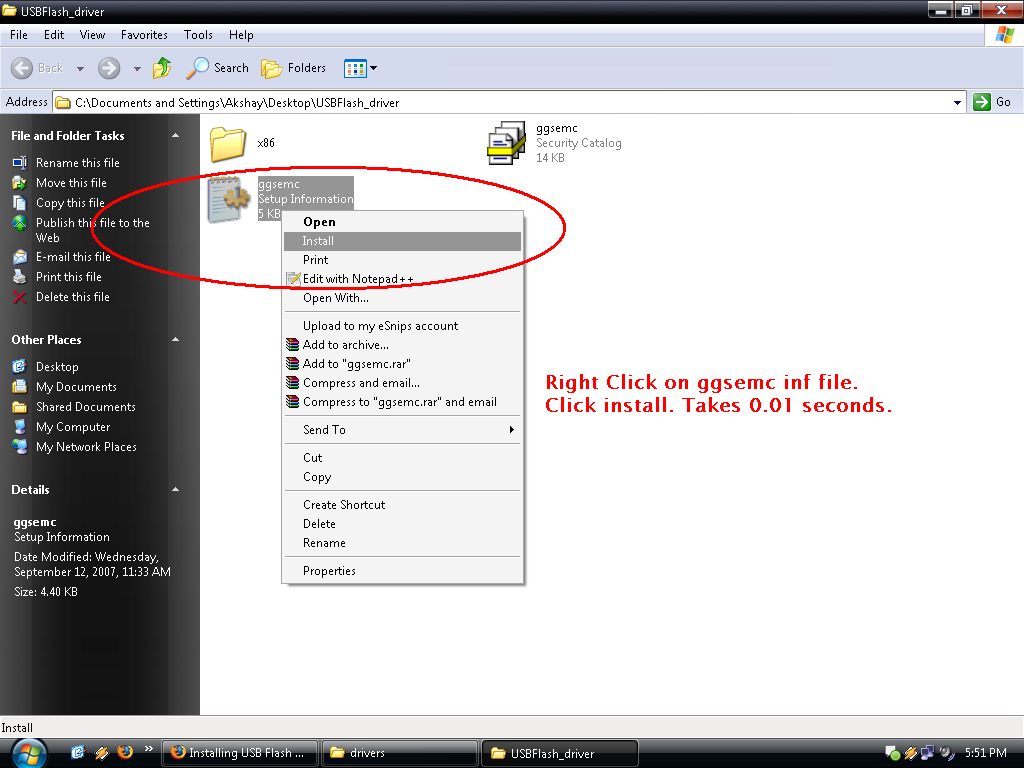Viewport: 1024px width, 768px height.
Task: Go to Desktop in Other Places
Action: click(57, 367)
